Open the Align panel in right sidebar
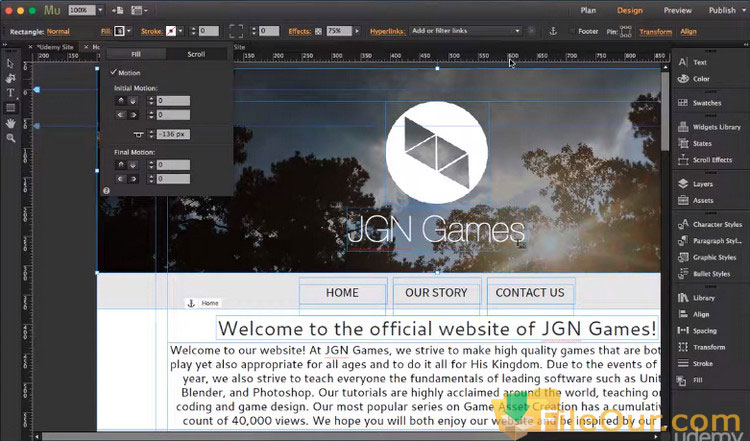 point(694,314)
